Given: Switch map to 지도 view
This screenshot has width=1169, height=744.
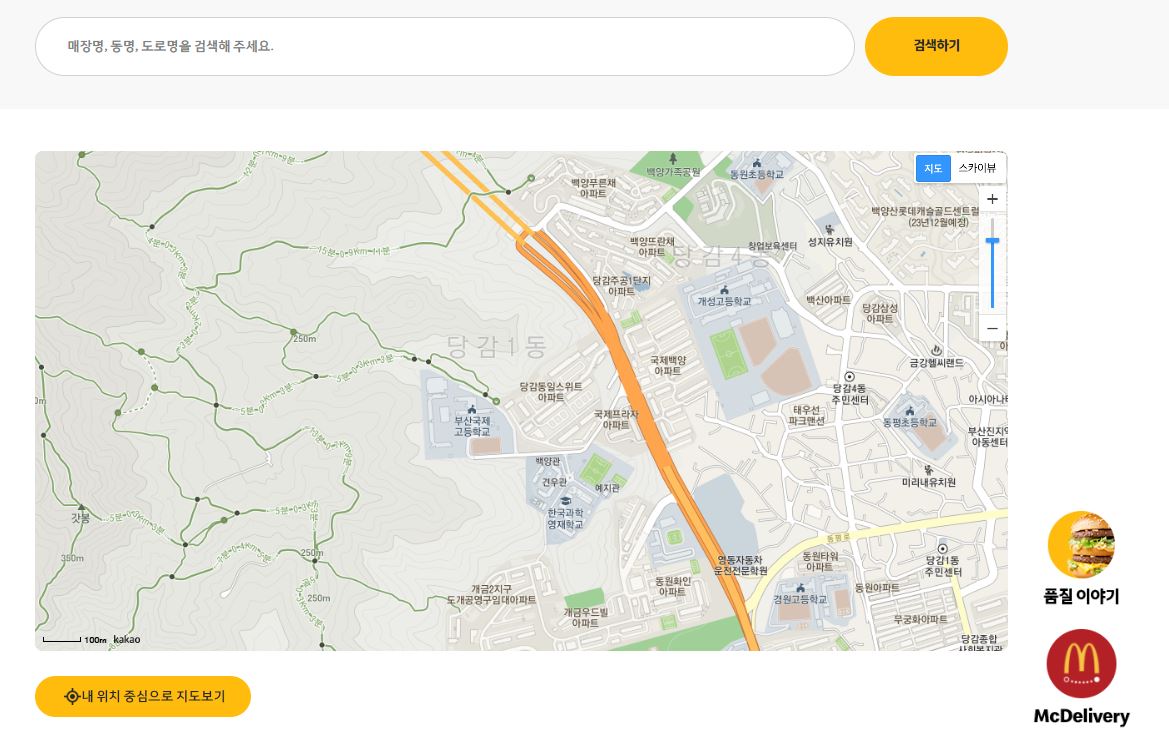Looking at the screenshot, I should (x=933, y=168).
